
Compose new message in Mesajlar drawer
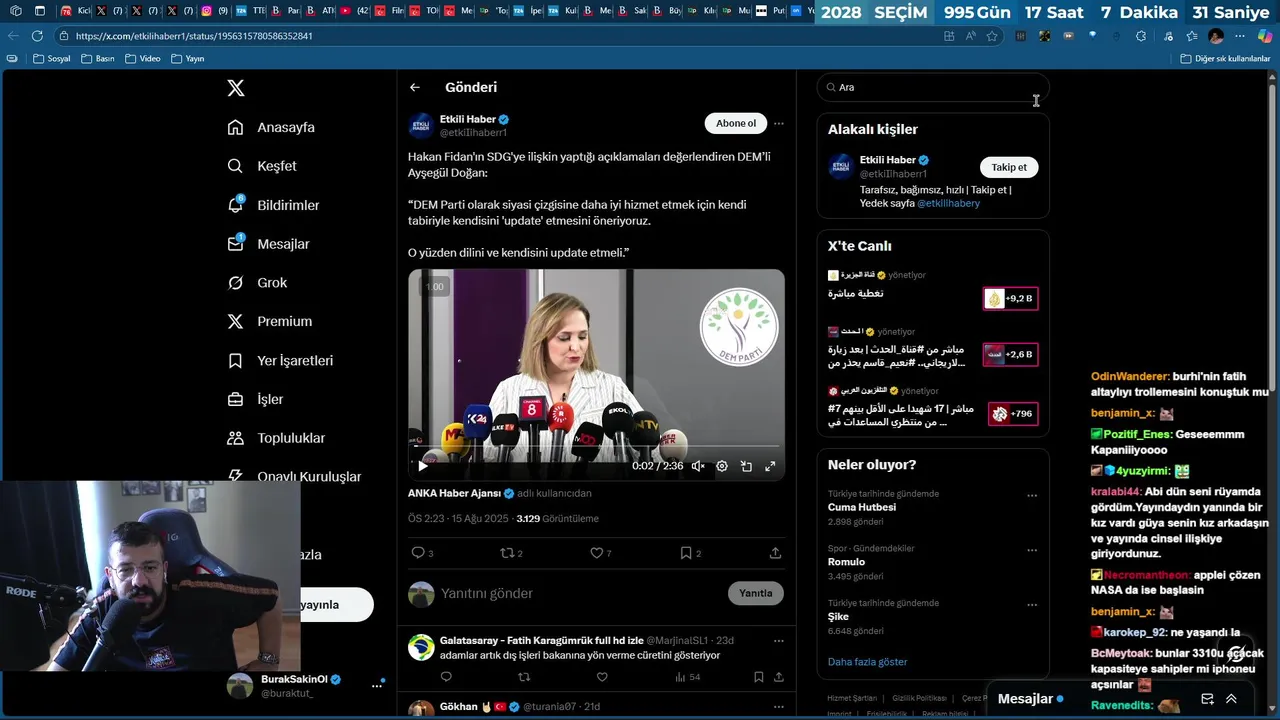pos(1207,699)
